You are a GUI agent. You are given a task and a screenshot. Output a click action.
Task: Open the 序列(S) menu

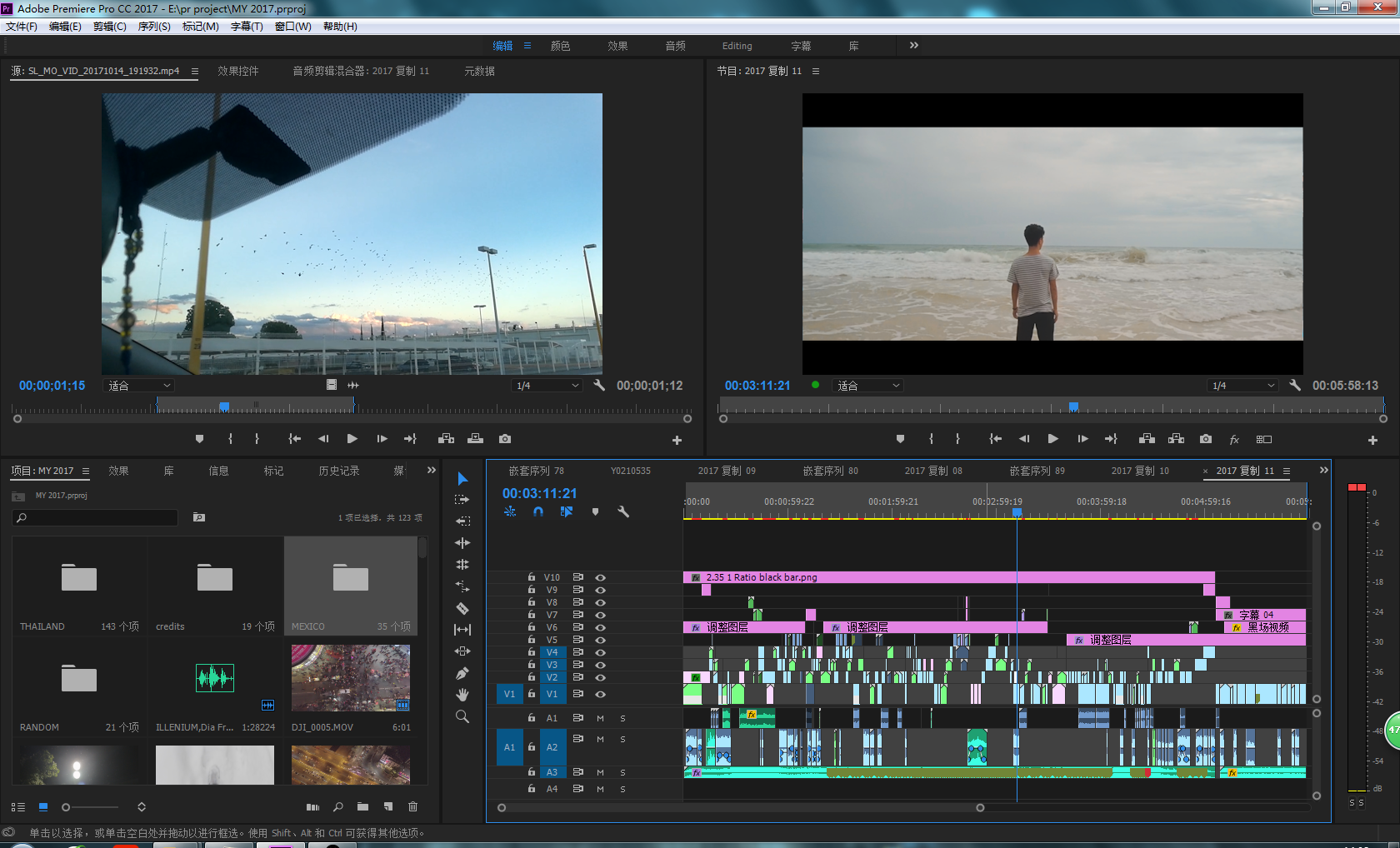tap(154, 27)
